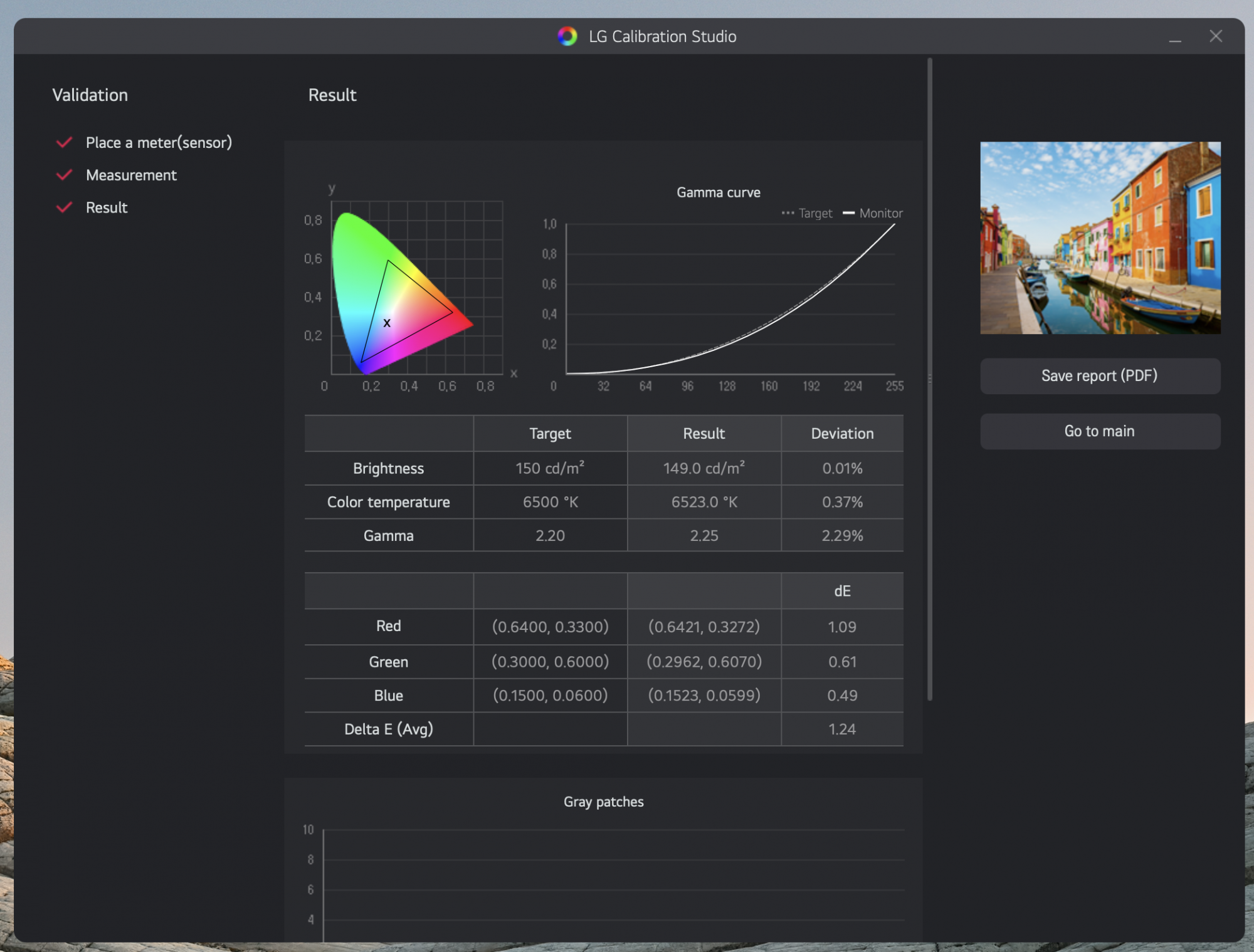Click the checkmark beside Place a meter(sensor)
This screenshot has width=1254, height=952.
pyautogui.click(x=64, y=142)
